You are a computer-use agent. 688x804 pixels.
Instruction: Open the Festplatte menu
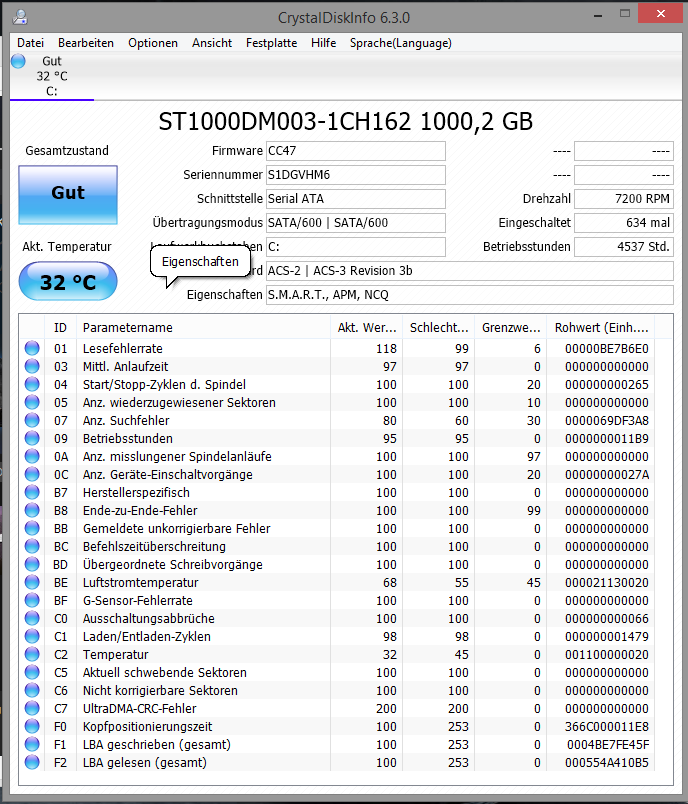pyautogui.click(x=271, y=43)
